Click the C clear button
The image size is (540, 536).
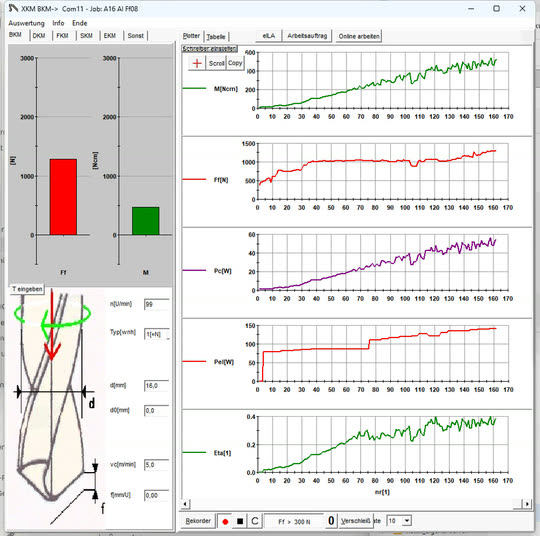point(255,522)
